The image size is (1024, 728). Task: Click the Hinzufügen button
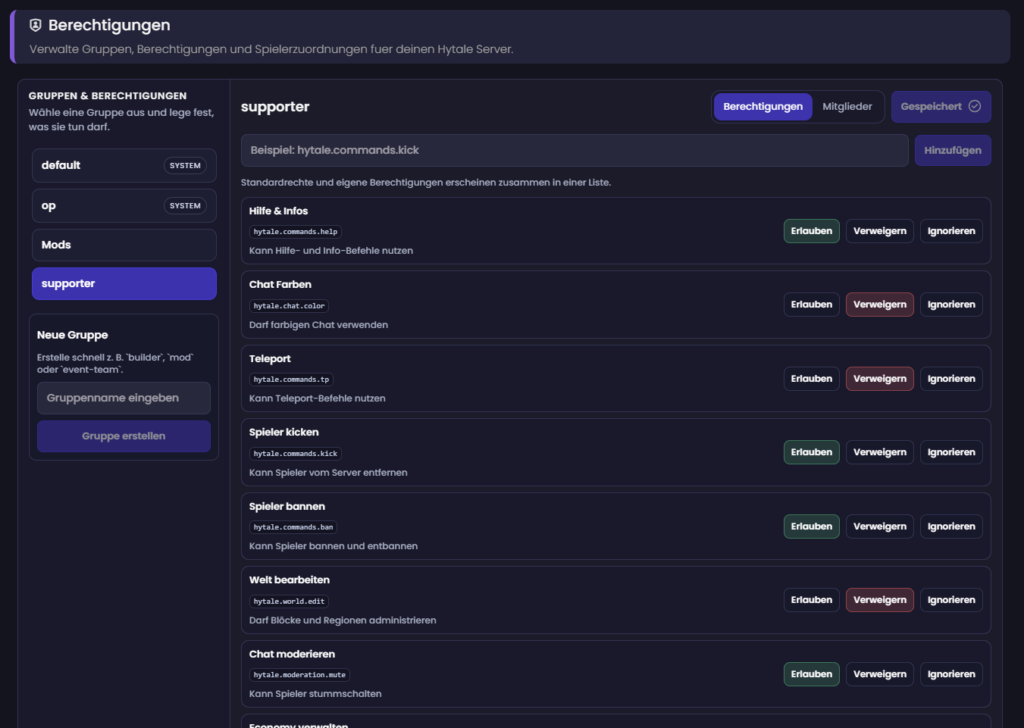click(x=952, y=150)
